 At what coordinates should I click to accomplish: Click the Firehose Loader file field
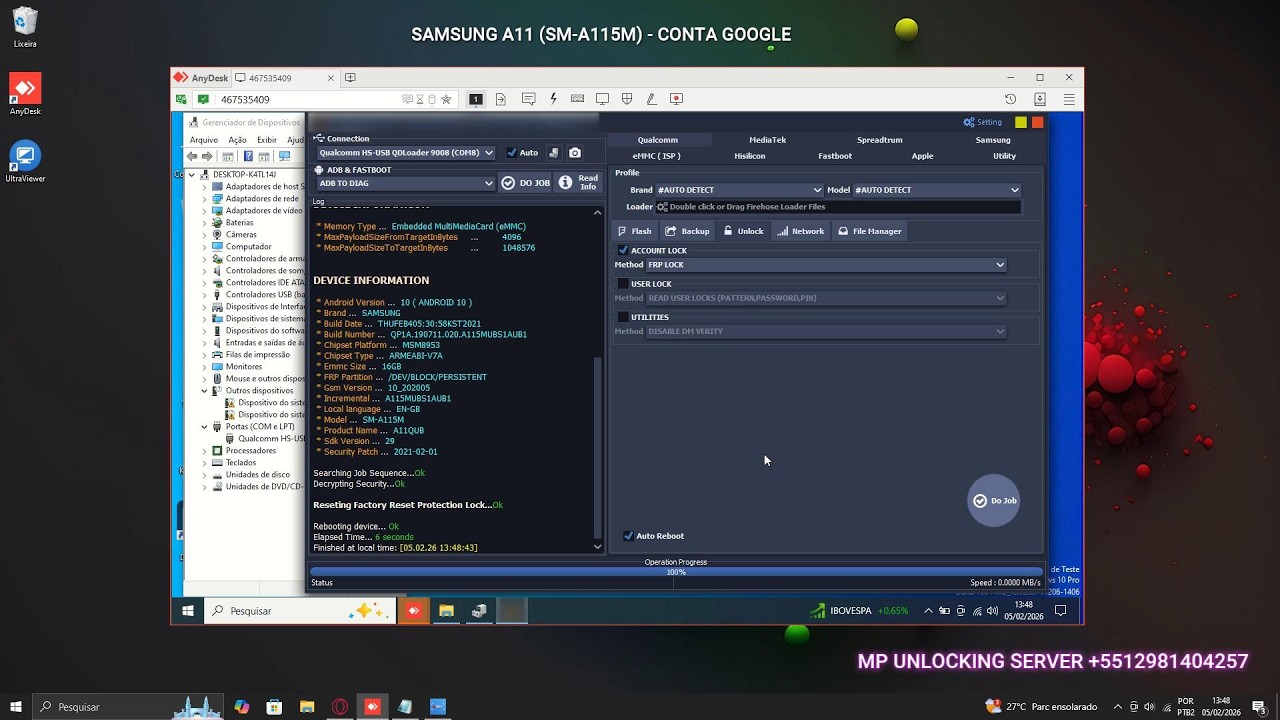838,207
